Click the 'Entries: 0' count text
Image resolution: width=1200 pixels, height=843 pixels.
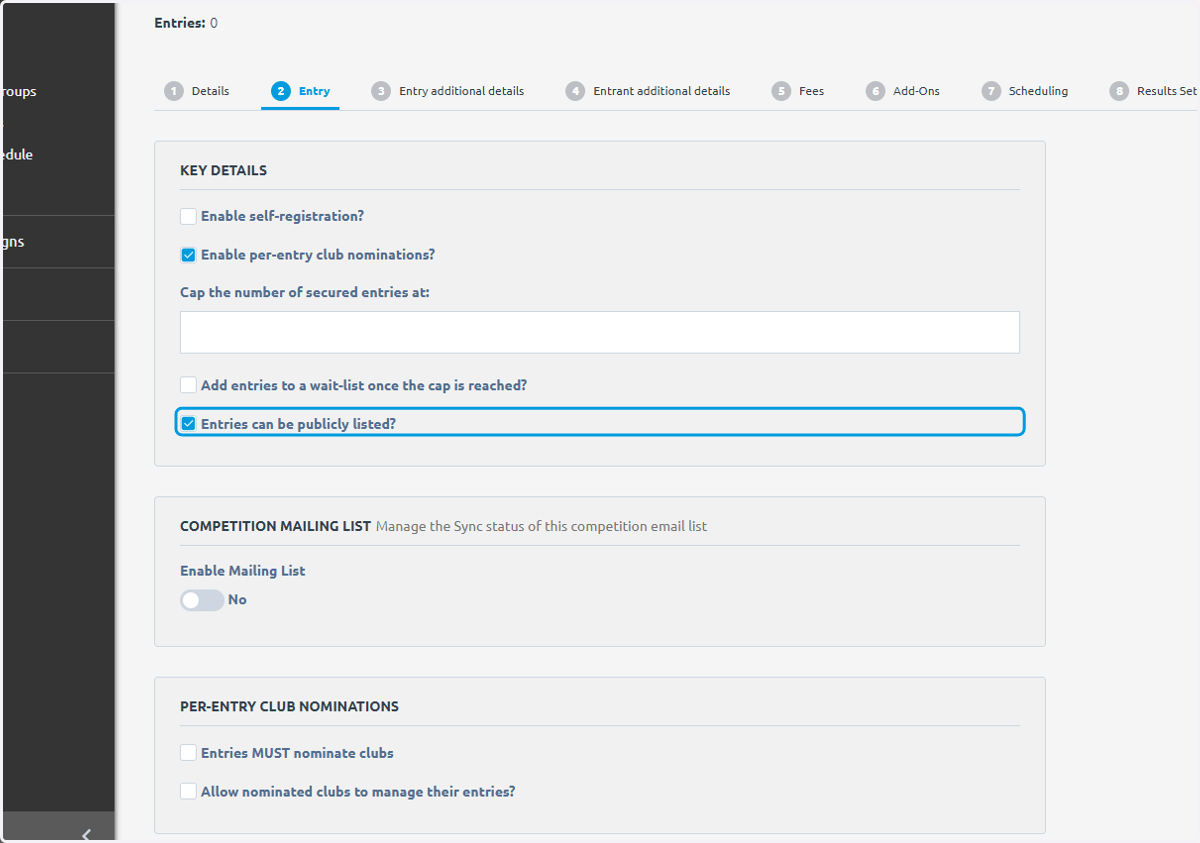point(186,22)
